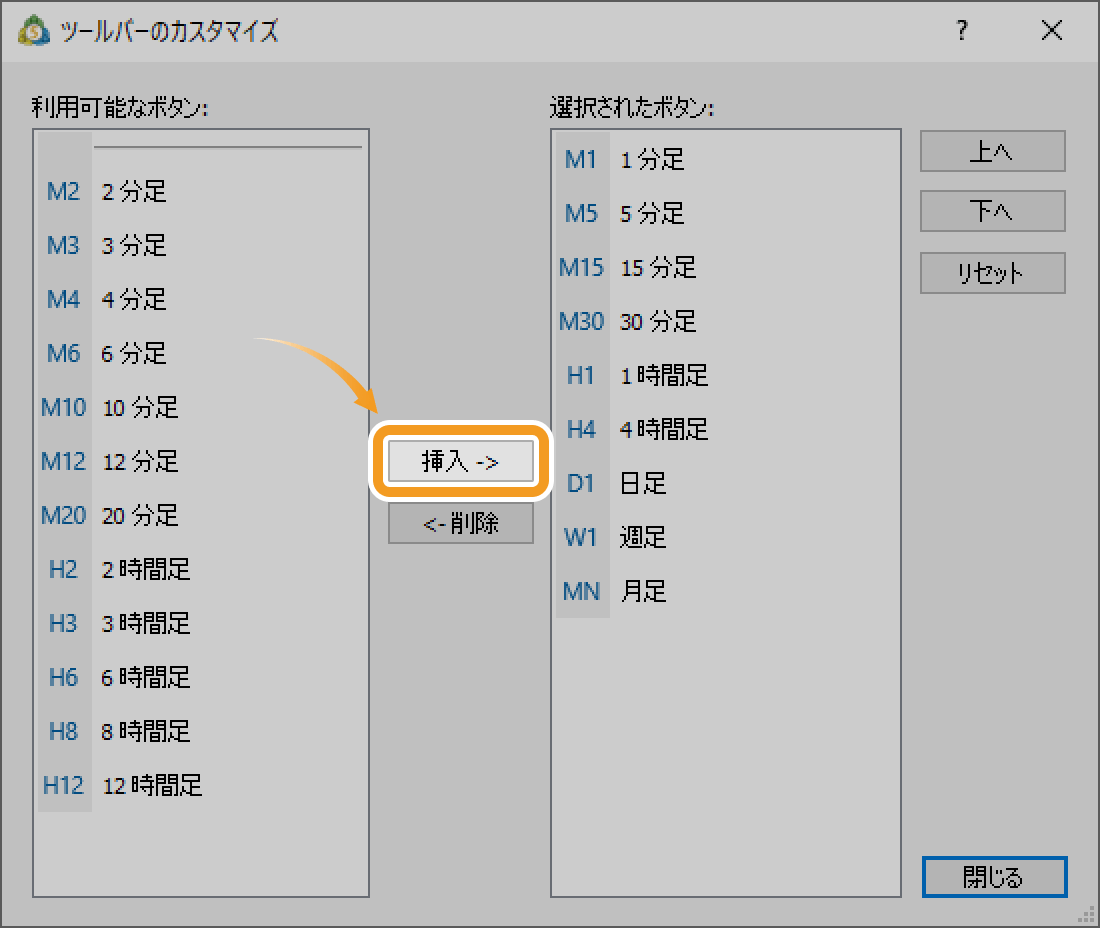Select the M5 icon in selected buttons
The height and width of the screenshot is (928, 1100).
pos(582,214)
